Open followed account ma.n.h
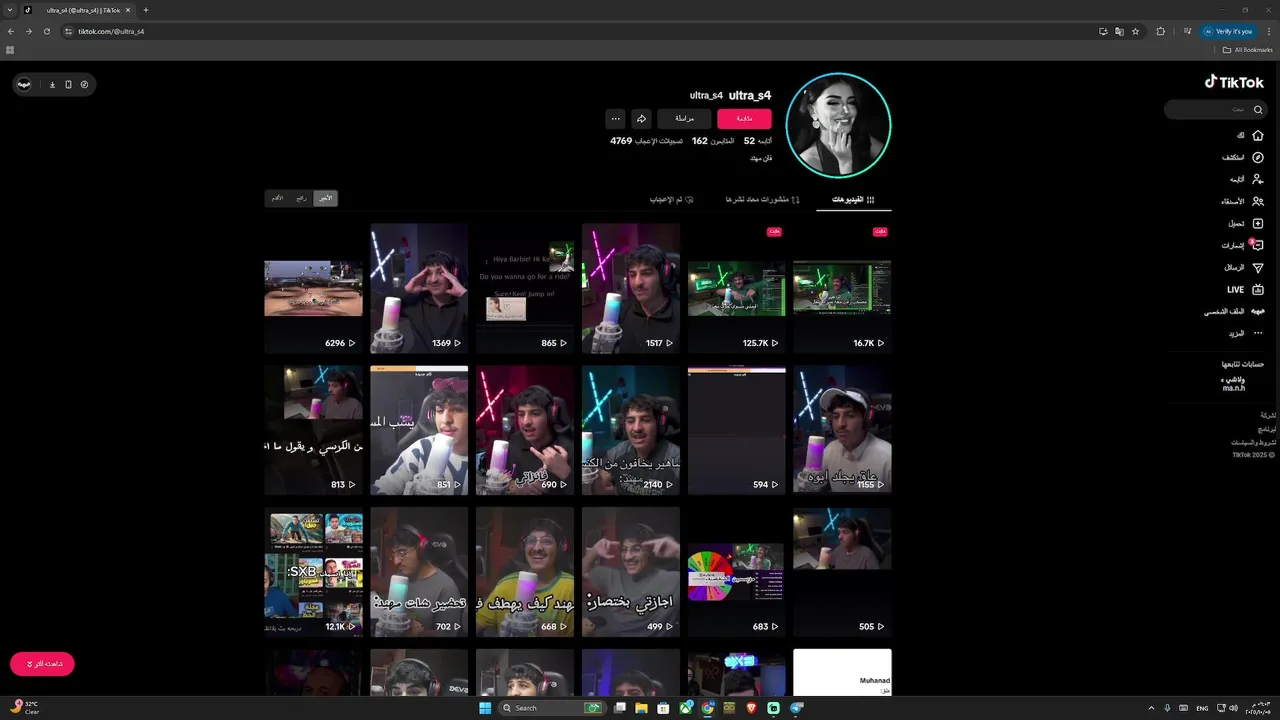 click(x=1233, y=383)
